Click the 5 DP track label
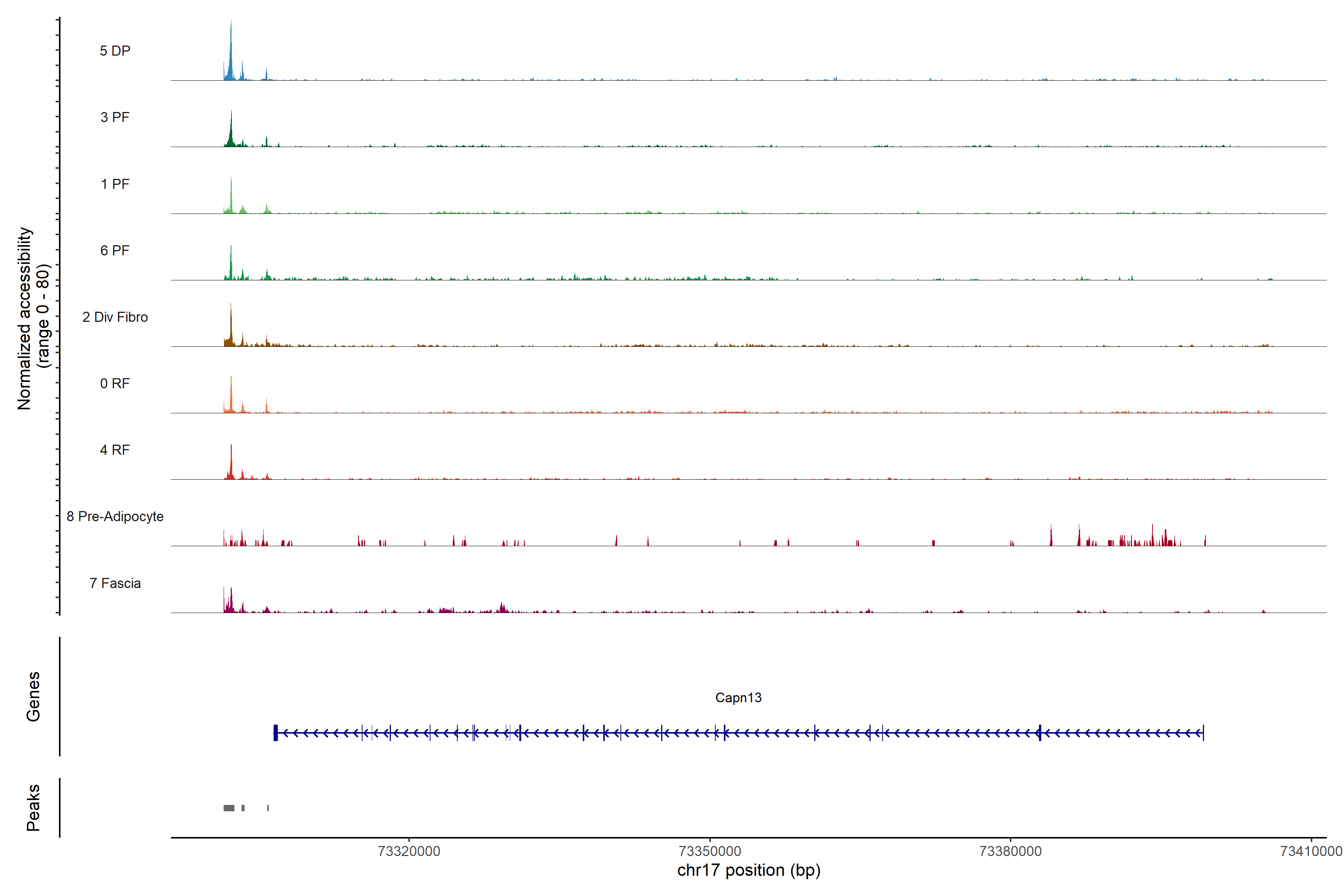The height and width of the screenshot is (896, 1344). (115, 51)
